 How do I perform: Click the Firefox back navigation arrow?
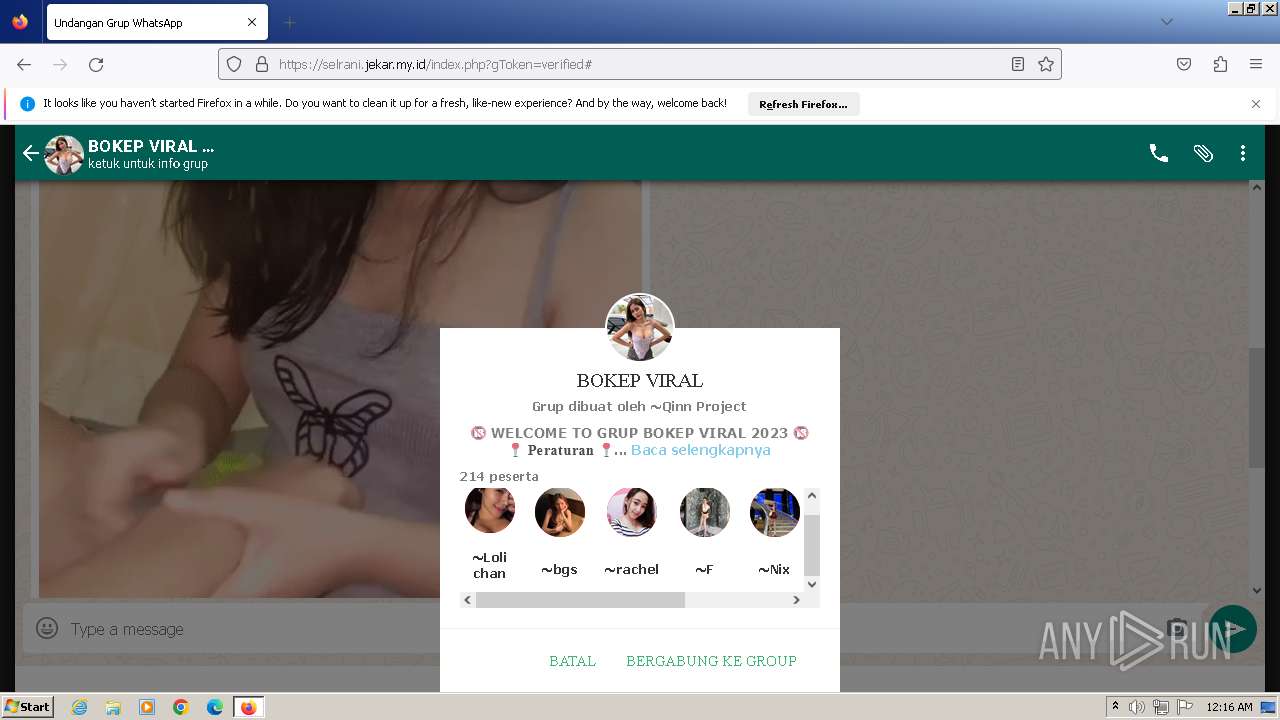[x=24, y=64]
